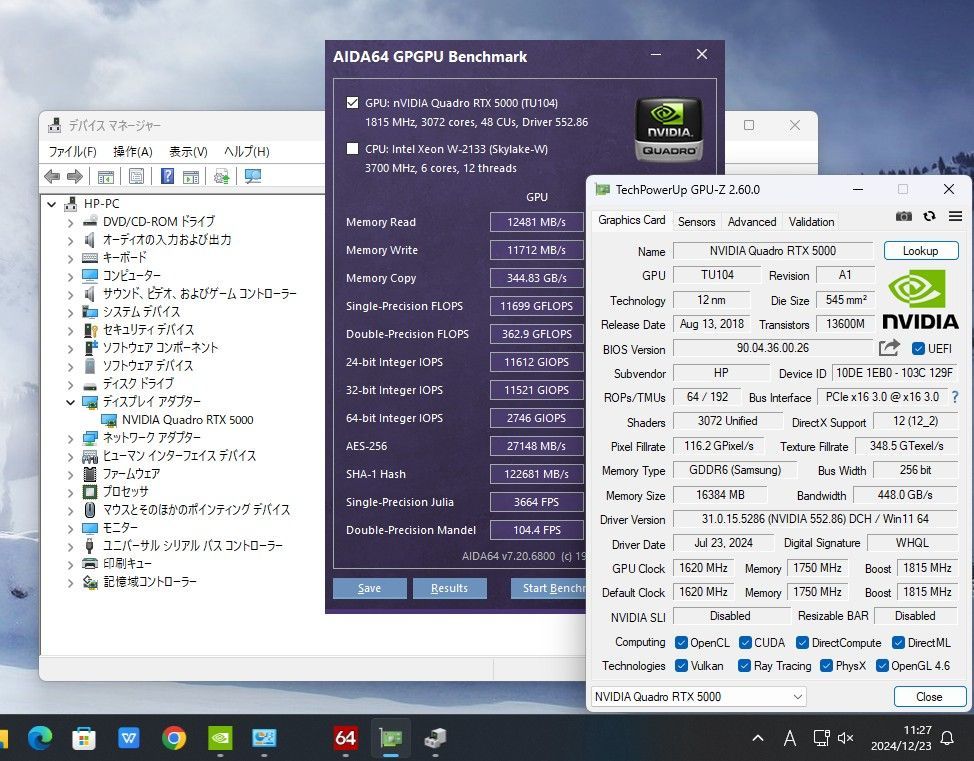Click the IME input mode A indicator
Image resolution: width=974 pixels, height=761 pixels.
pyautogui.click(x=790, y=738)
